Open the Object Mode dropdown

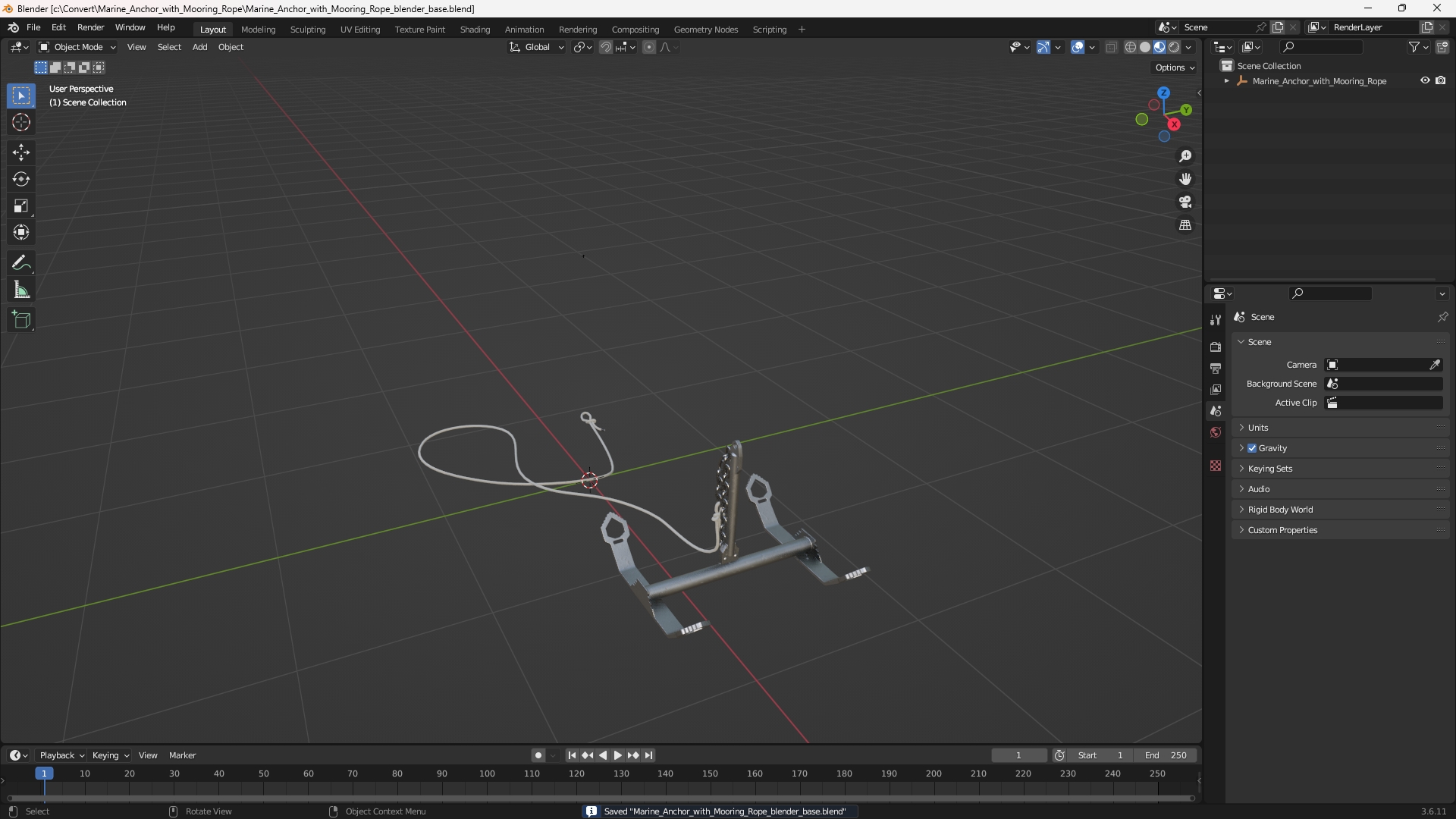click(77, 47)
